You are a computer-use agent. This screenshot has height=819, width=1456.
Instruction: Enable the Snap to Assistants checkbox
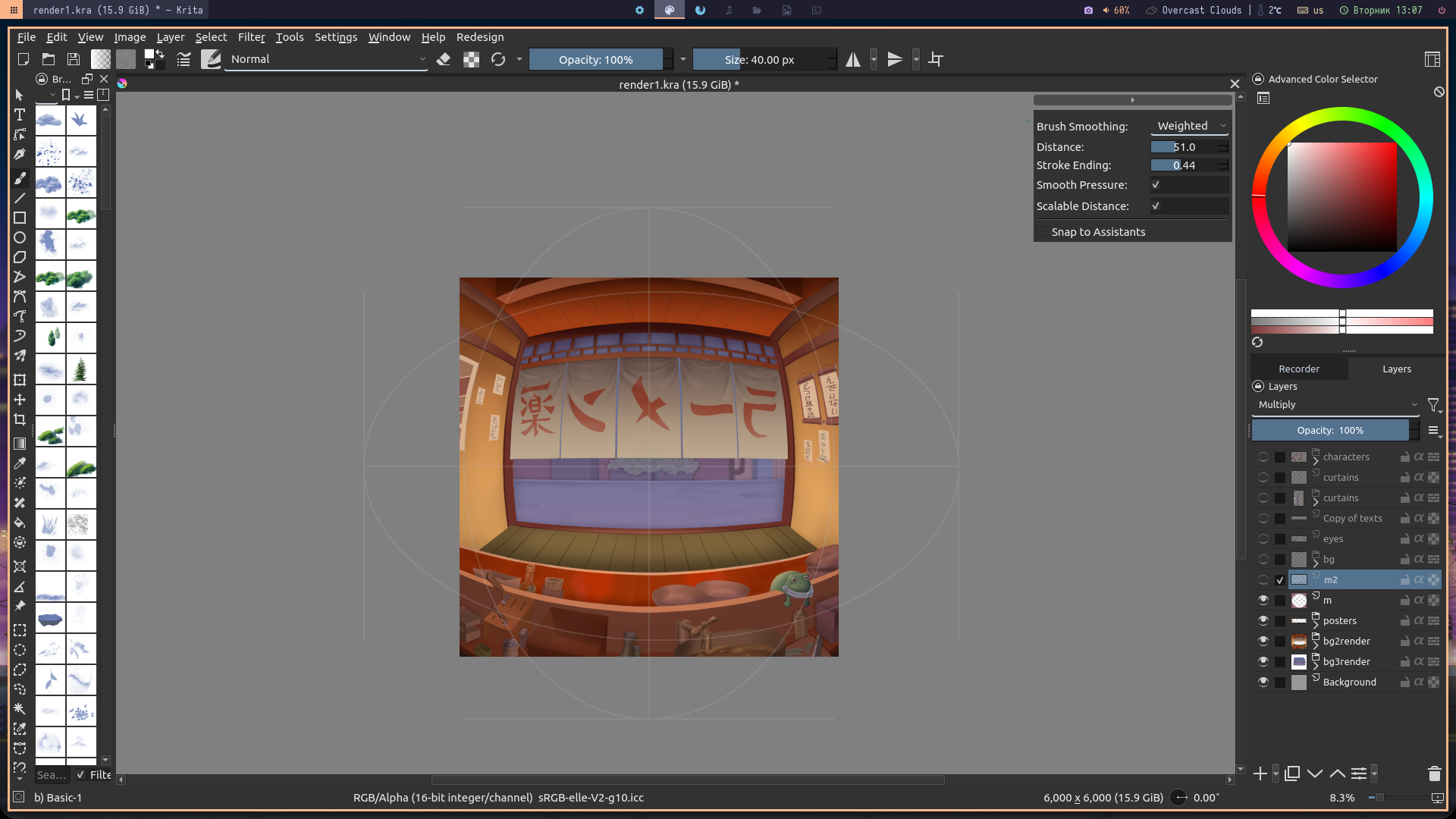1043,232
